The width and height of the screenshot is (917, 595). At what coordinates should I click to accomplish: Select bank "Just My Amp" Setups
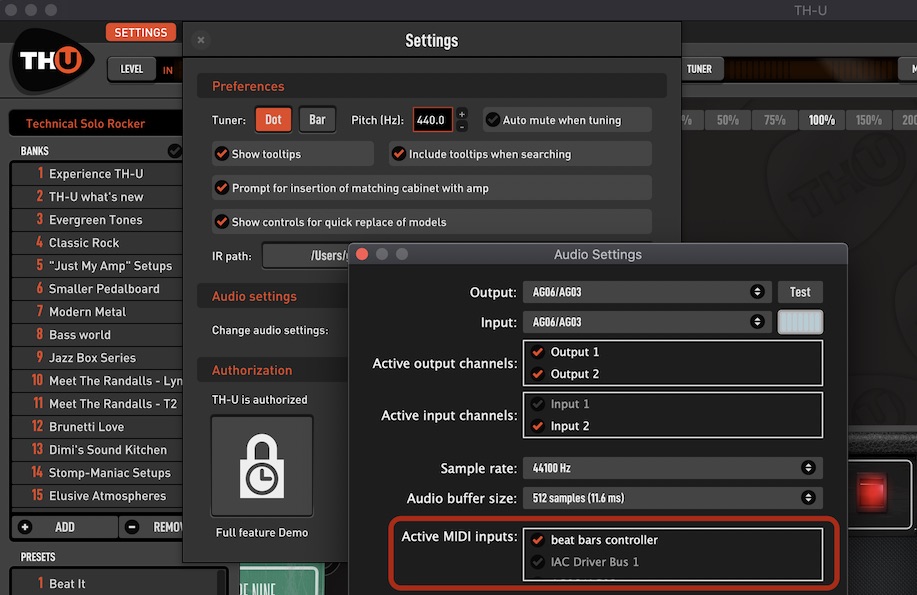pos(97,266)
